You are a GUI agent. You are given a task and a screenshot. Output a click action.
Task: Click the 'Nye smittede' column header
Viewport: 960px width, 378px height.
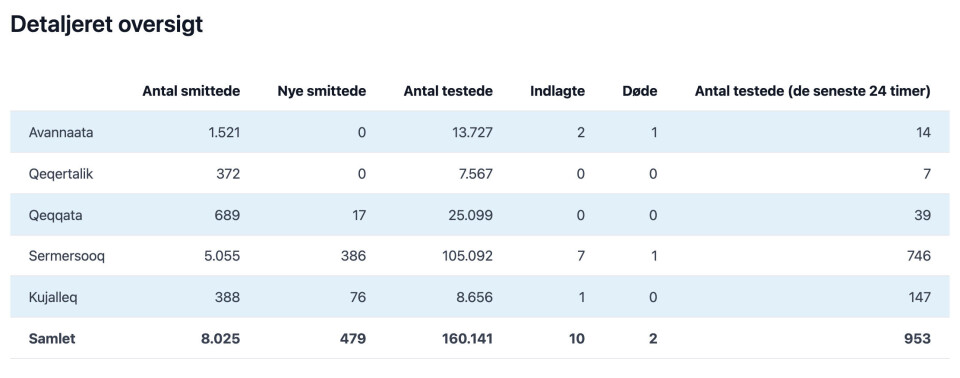(x=321, y=91)
